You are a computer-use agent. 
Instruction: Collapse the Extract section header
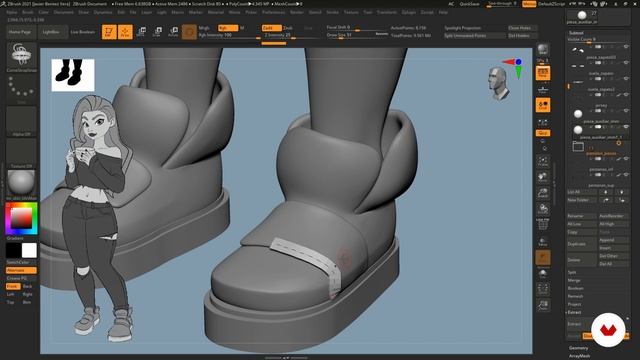(x=574, y=312)
